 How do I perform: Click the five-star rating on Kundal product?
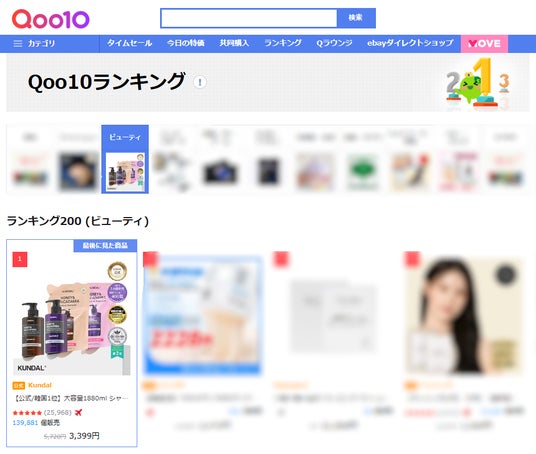click(27, 413)
